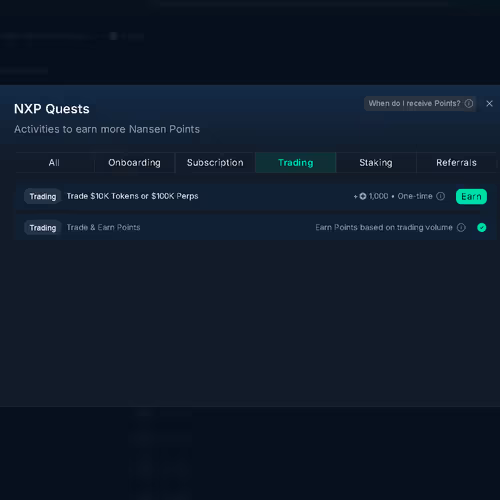Select the Trade & Earn Points quest
500x500 pixels.
[256, 228]
